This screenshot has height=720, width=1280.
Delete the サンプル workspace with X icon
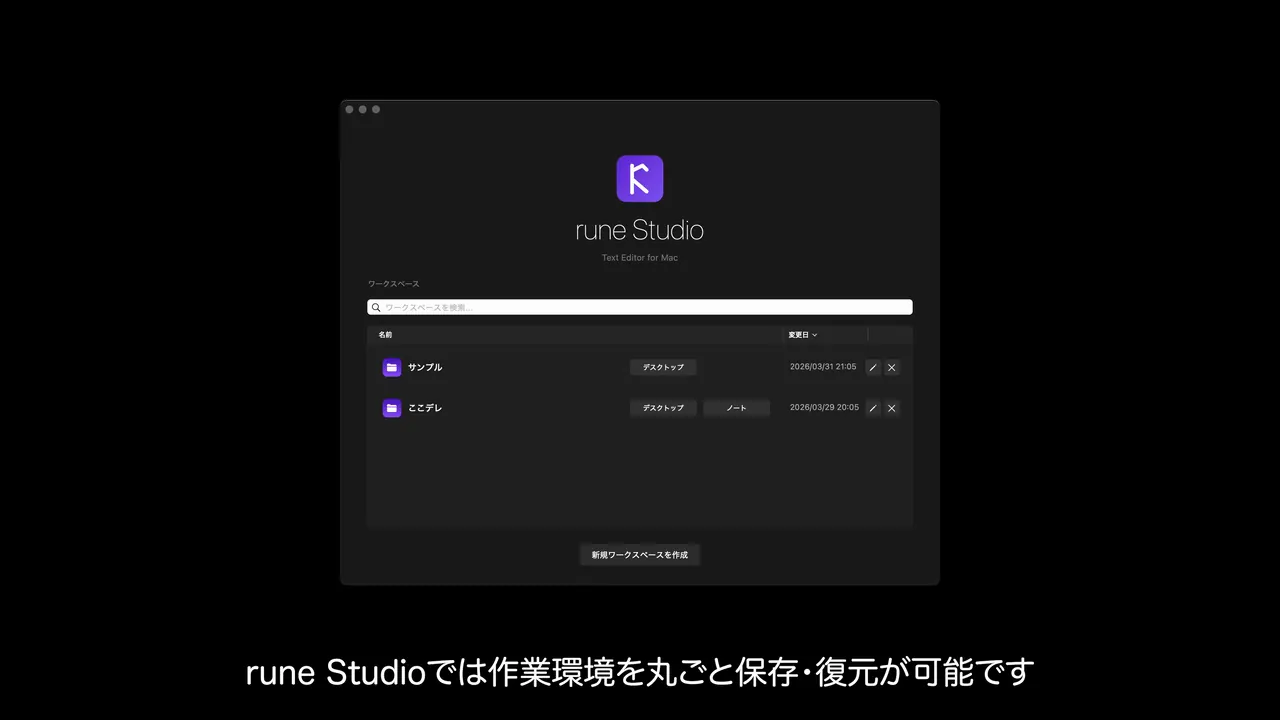tap(892, 368)
